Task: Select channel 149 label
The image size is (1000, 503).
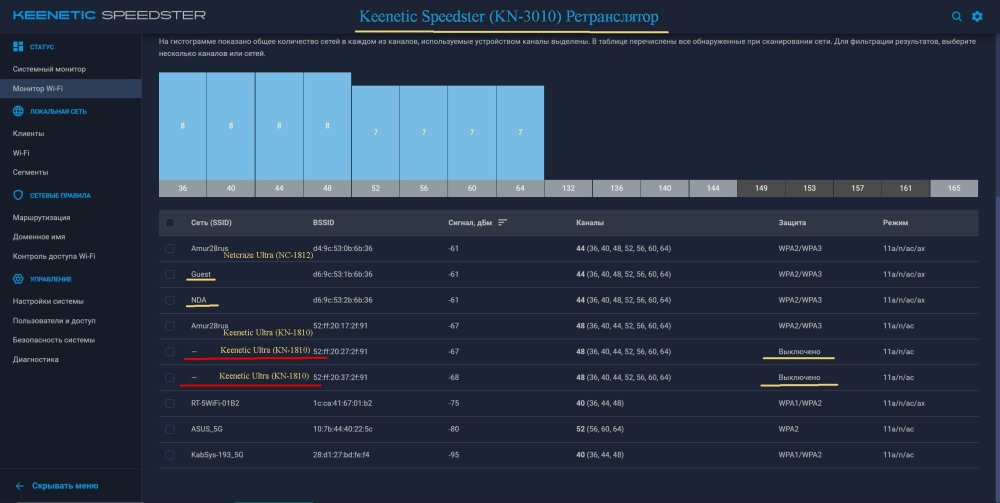Action: coord(761,188)
